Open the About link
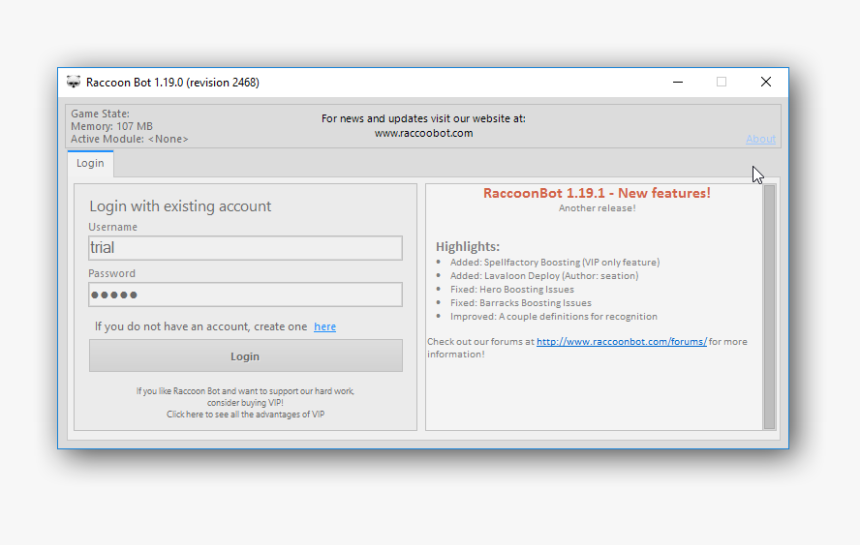Viewport: 860px width, 545px height. [760, 139]
